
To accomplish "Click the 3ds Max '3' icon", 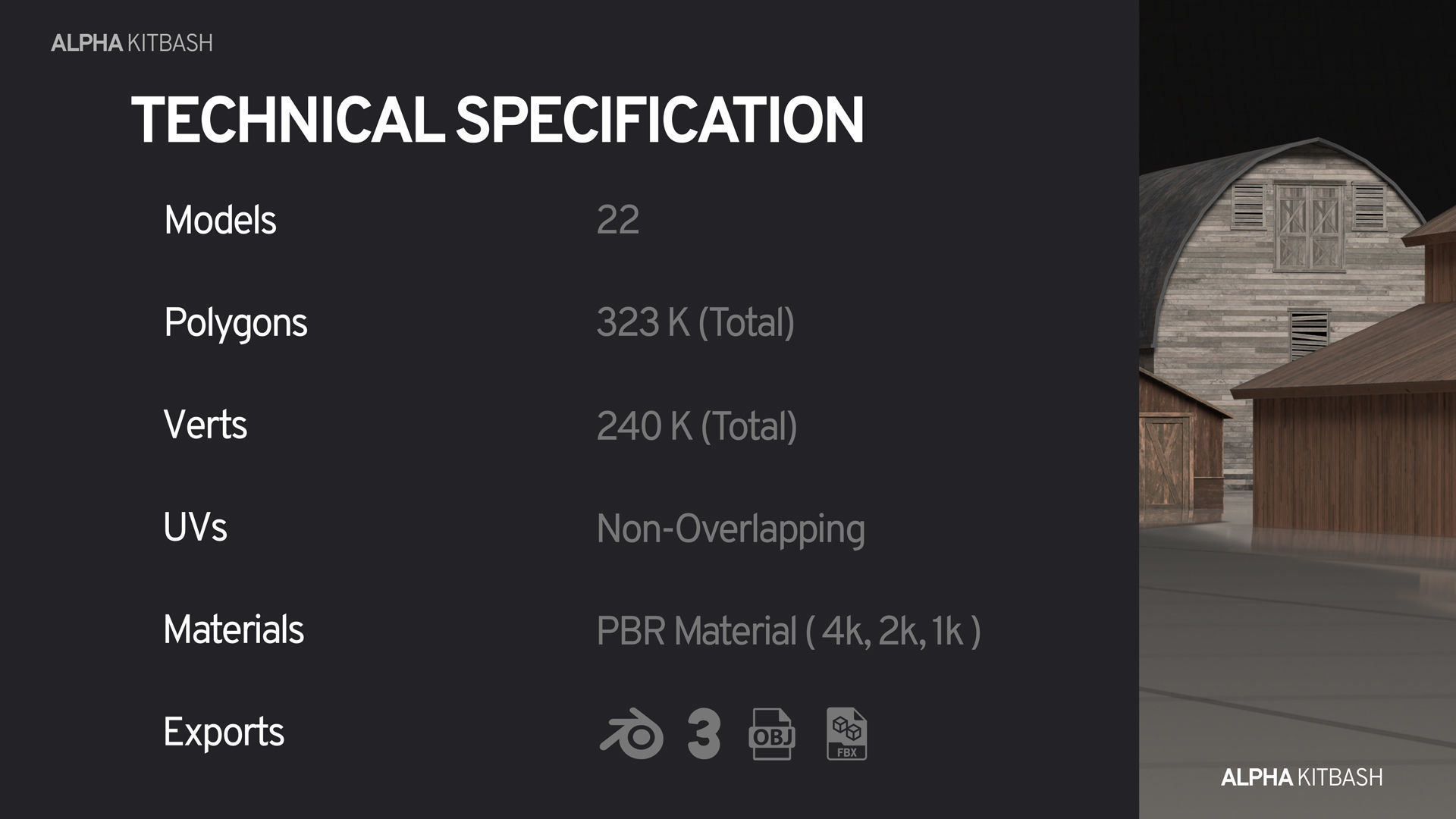I will (x=704, y=734).
